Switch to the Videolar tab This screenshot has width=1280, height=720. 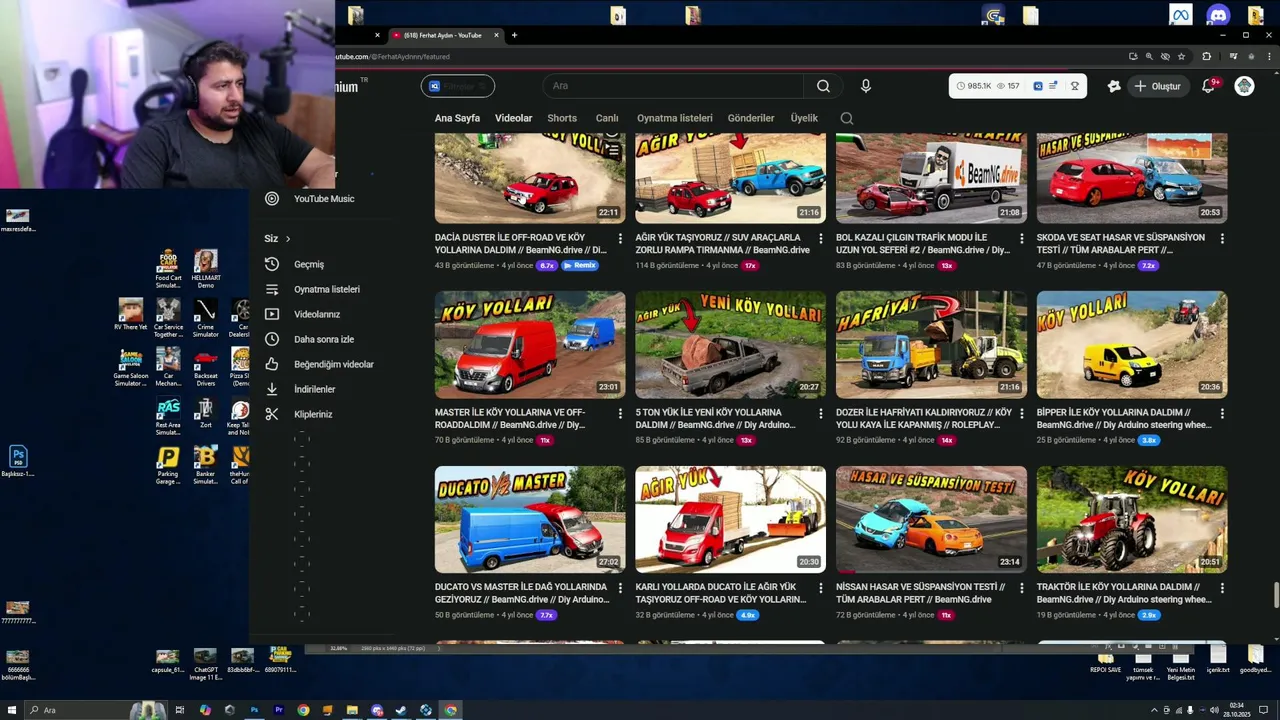pos(514,118)
